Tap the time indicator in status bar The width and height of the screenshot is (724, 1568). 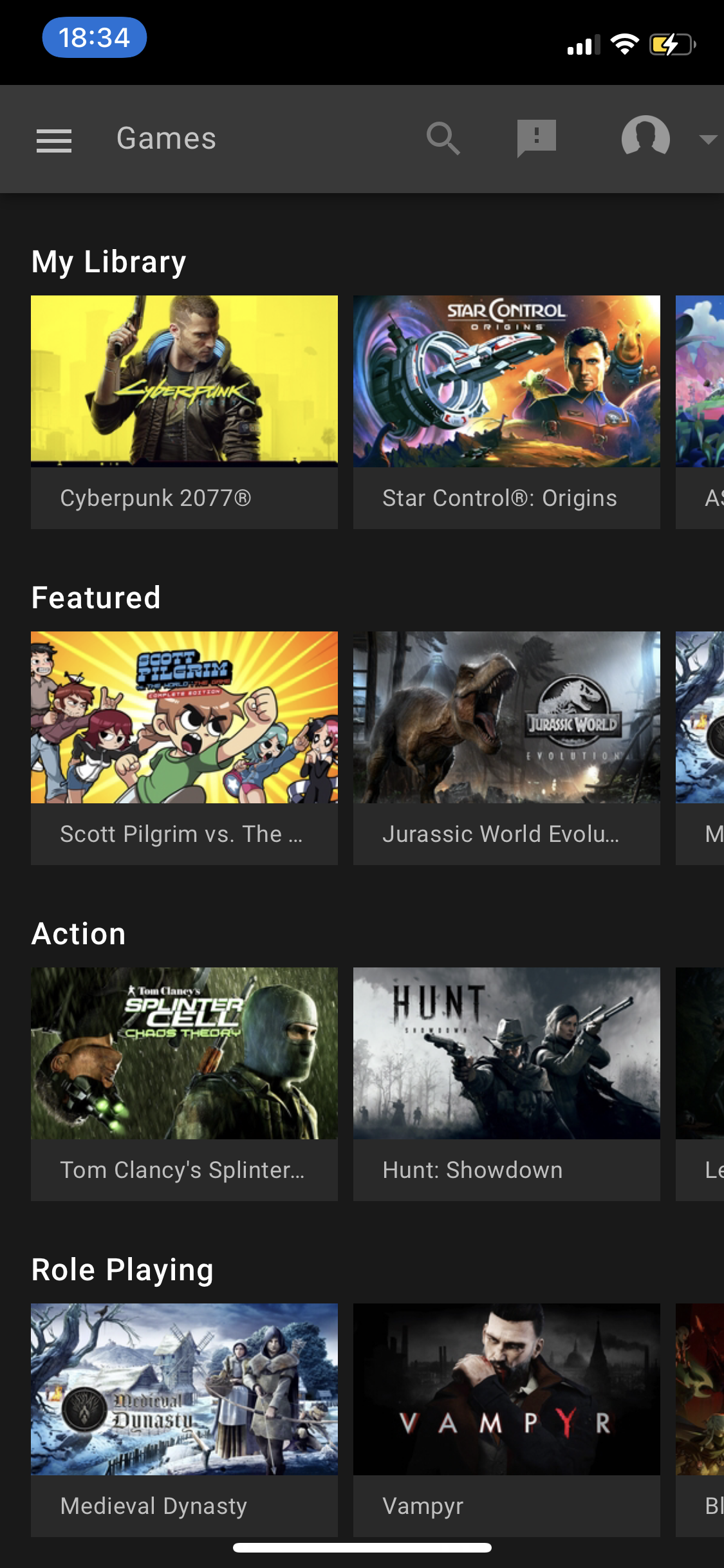click(95, 38)
